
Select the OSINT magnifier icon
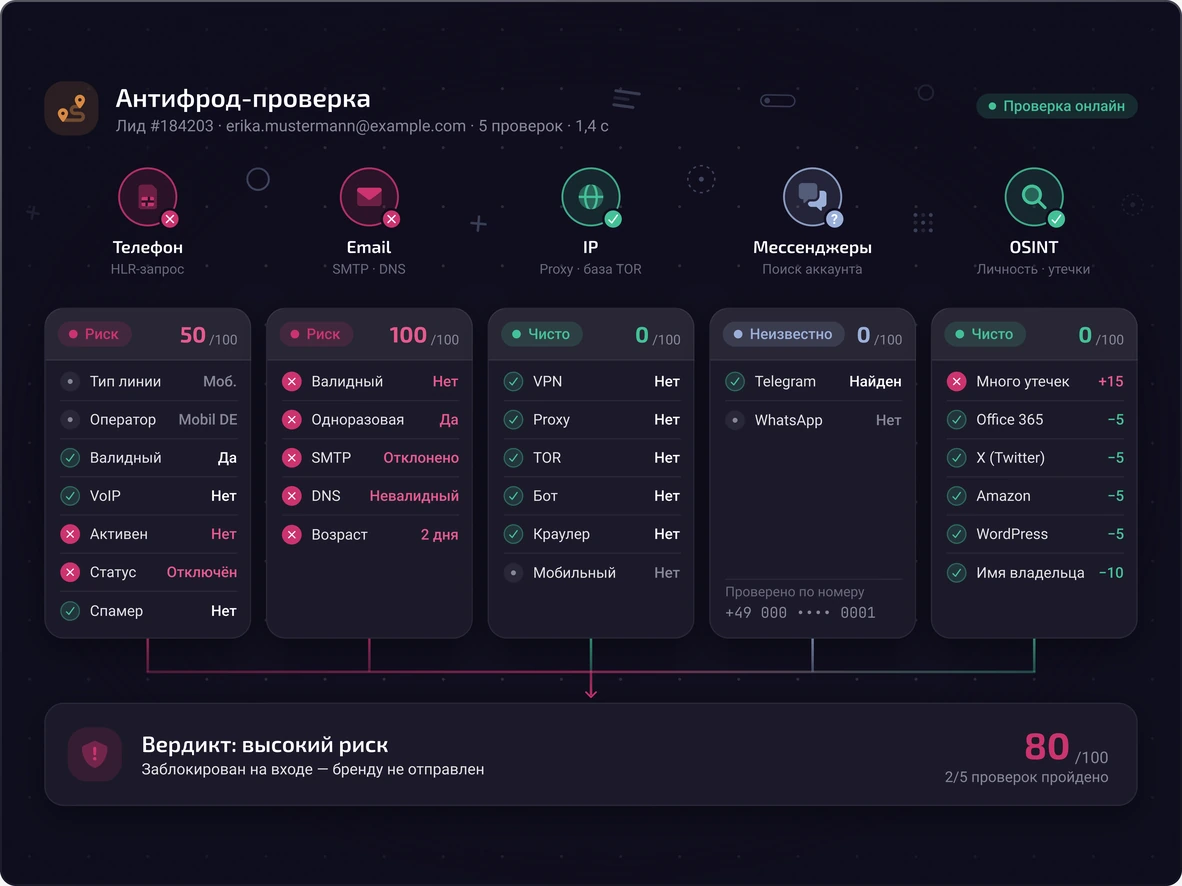tap(1034, 198)
